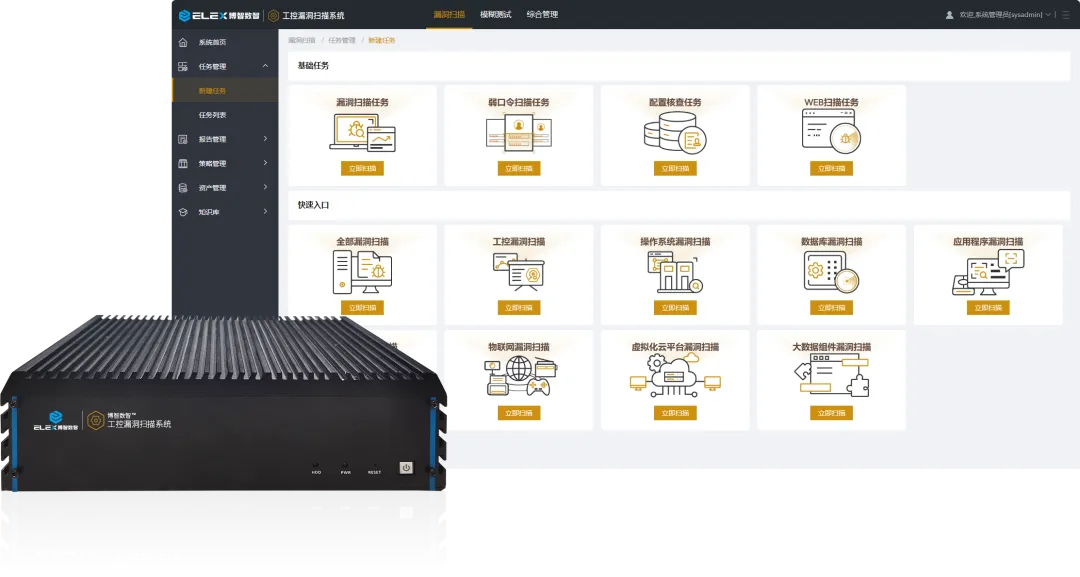Click the 系统首页 home icon in sidebar
This screenshot has height=577, width=1080.
(182, 42)
